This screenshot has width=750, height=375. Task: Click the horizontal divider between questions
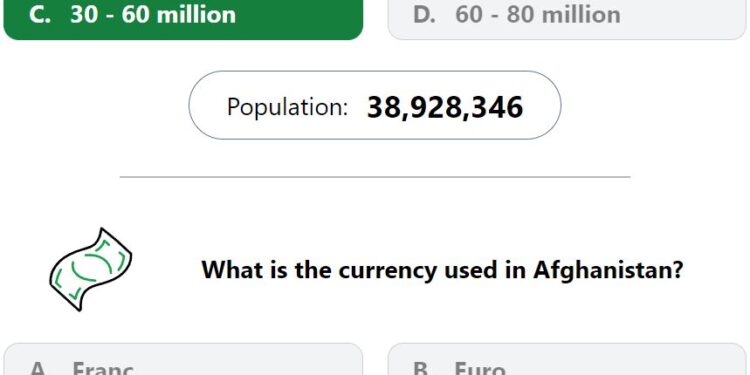(x=375, y=177)
